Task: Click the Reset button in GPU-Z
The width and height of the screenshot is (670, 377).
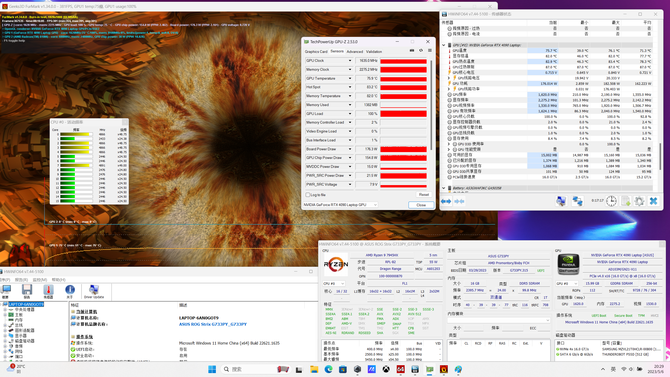Action: 423,195
